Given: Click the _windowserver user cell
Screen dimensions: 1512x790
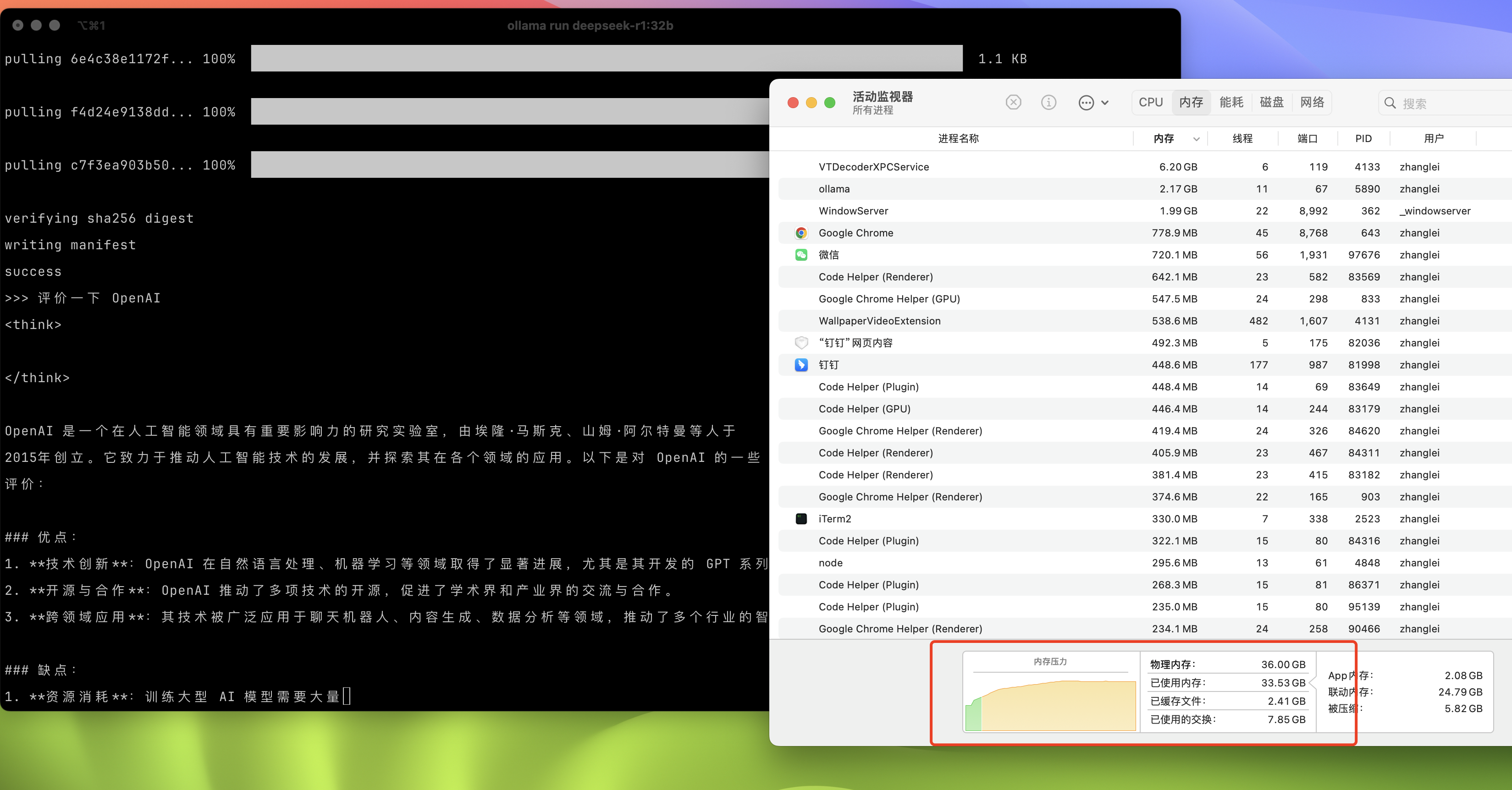Looking at the screenshot, I should tap(1435, 210).
